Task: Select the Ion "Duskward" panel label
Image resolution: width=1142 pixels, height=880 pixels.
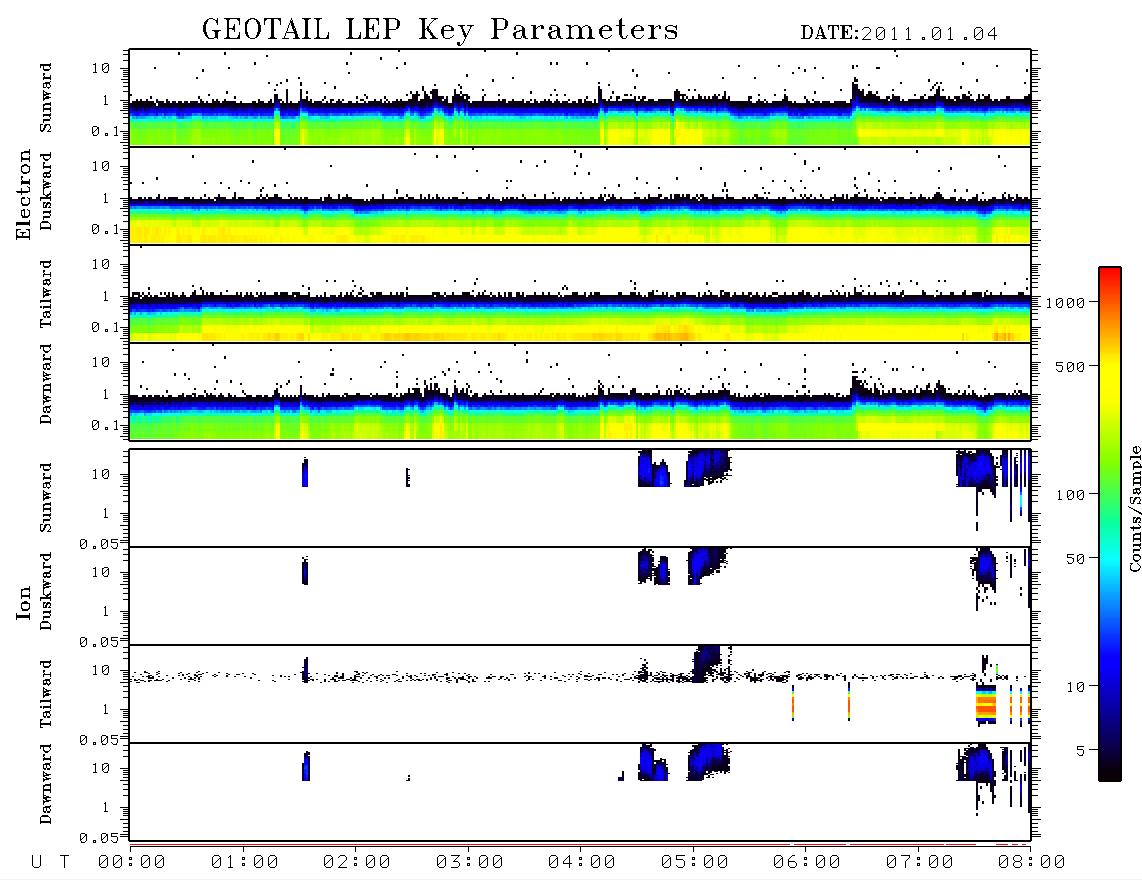Action: point(46,592)
